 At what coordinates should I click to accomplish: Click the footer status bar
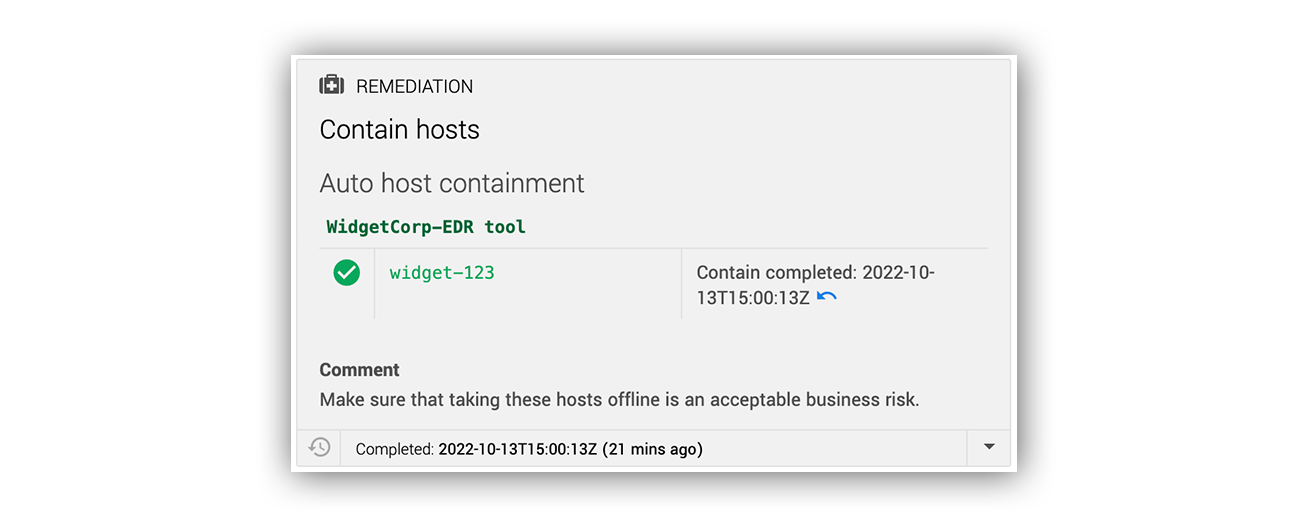coord(654,448)
